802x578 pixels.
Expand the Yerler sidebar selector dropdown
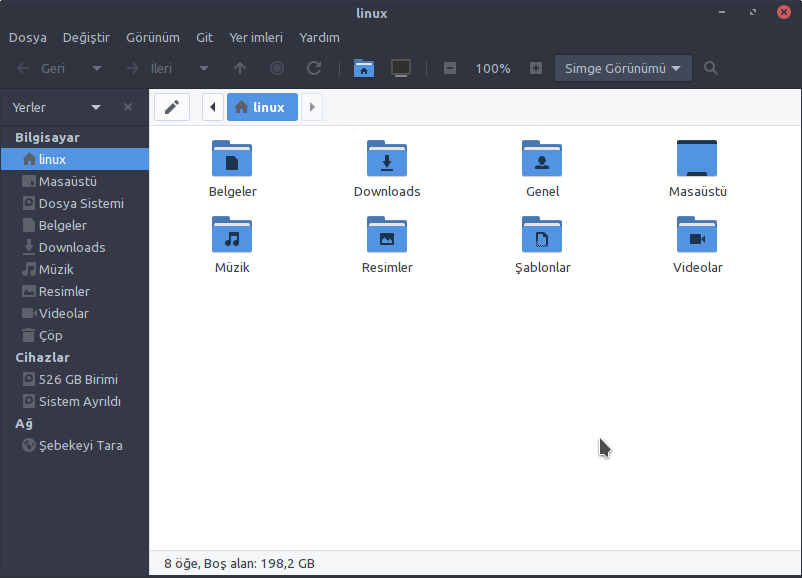point(96,107)
